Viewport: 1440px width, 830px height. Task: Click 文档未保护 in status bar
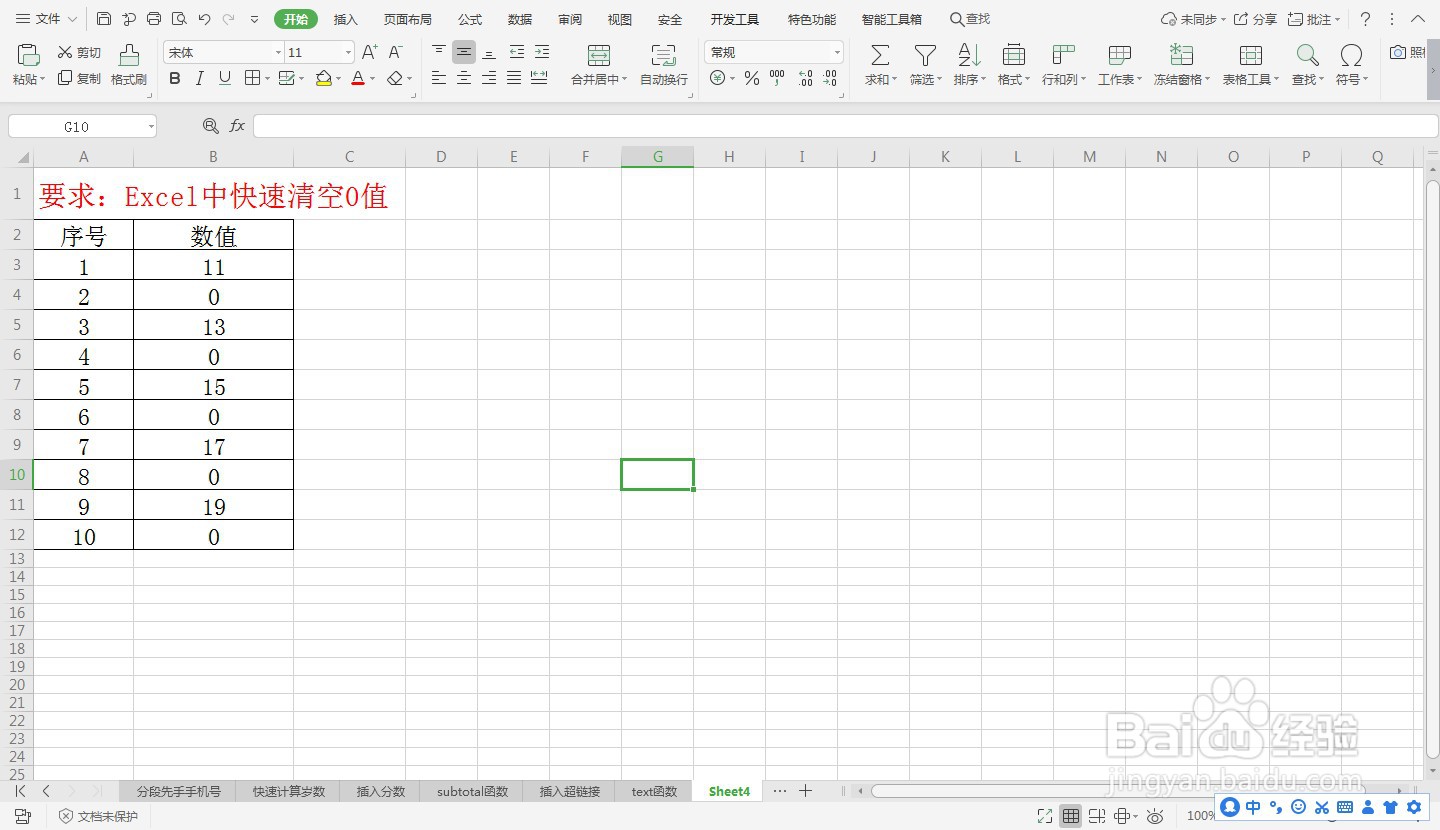tap(98, 816)
